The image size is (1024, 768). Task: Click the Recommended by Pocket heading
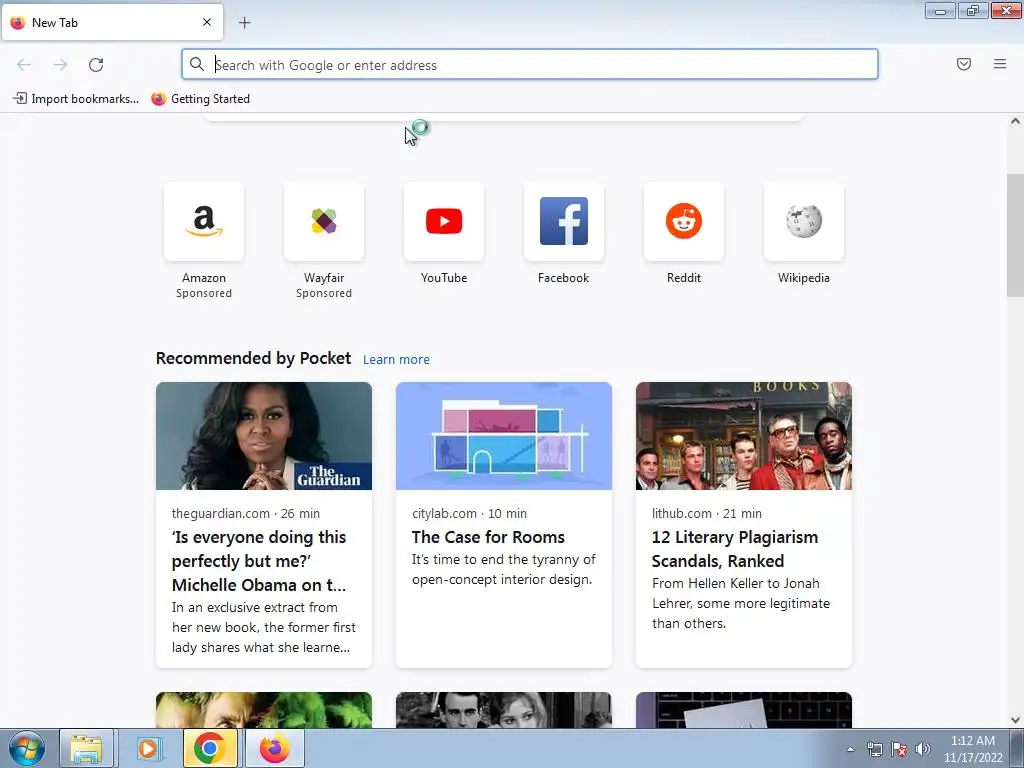coord(253,358)
